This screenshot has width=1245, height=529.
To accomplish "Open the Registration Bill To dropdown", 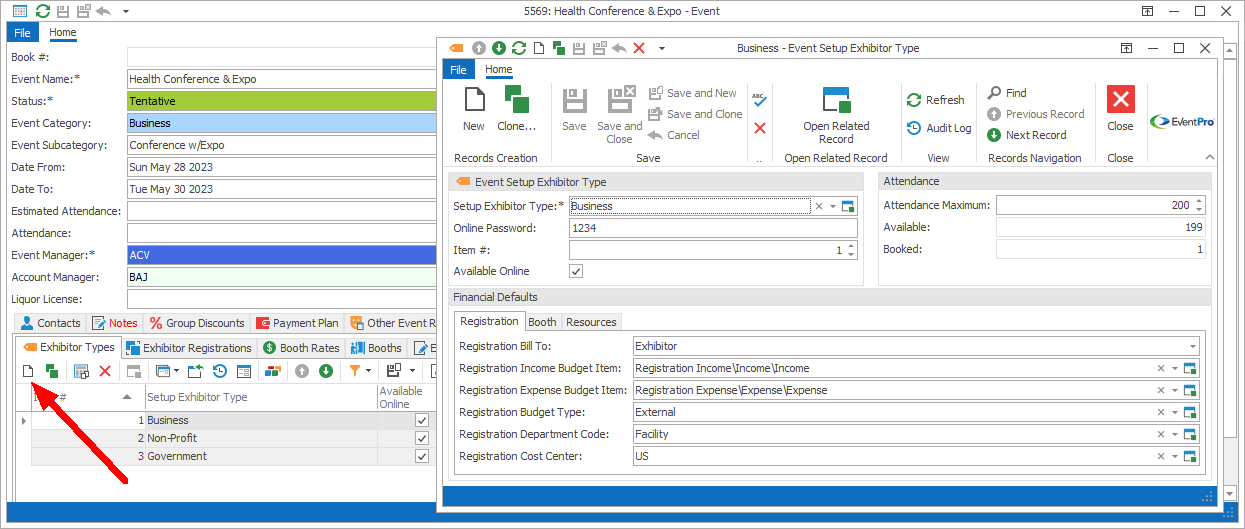I will (1193, 346).
